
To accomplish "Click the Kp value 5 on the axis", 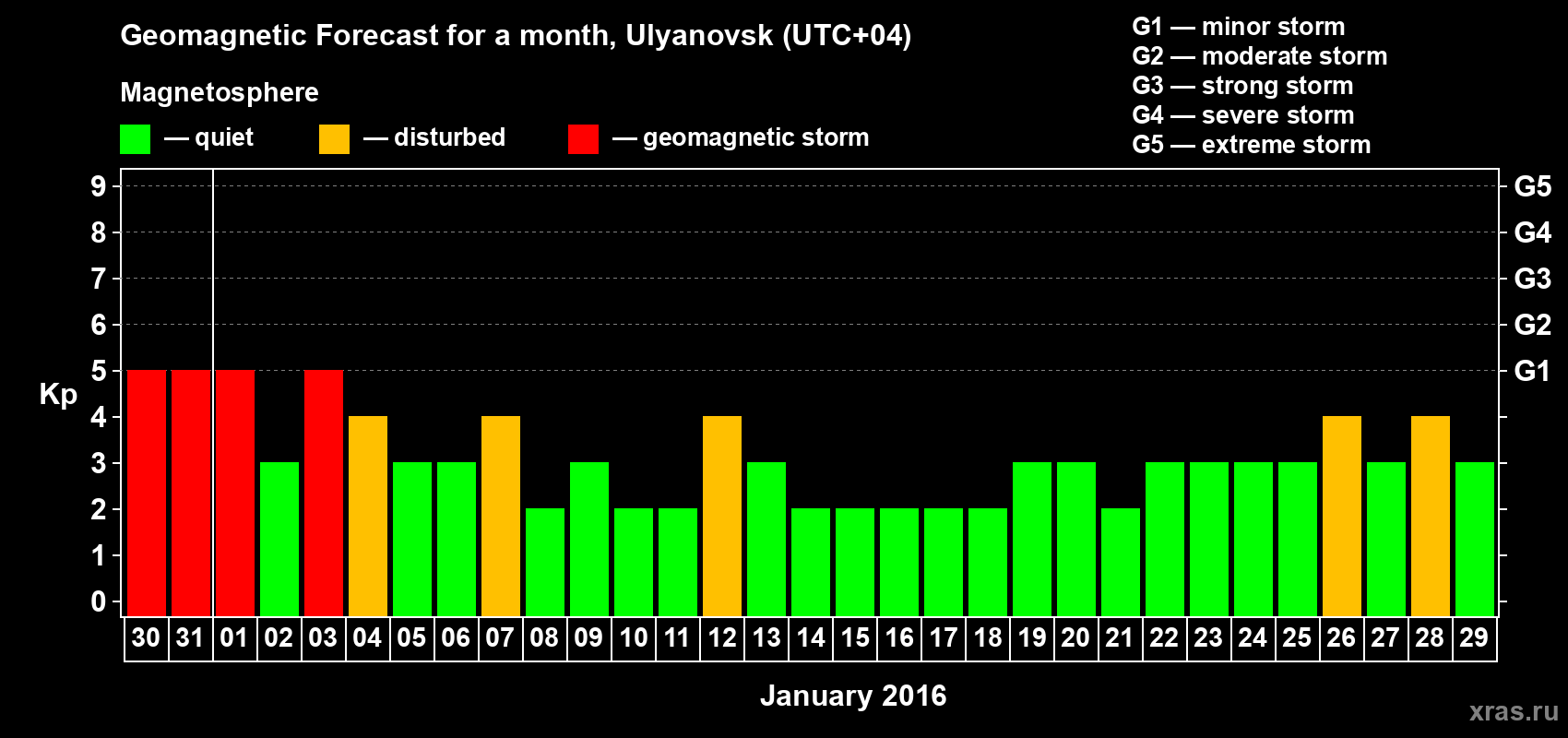I will point(99,371).
